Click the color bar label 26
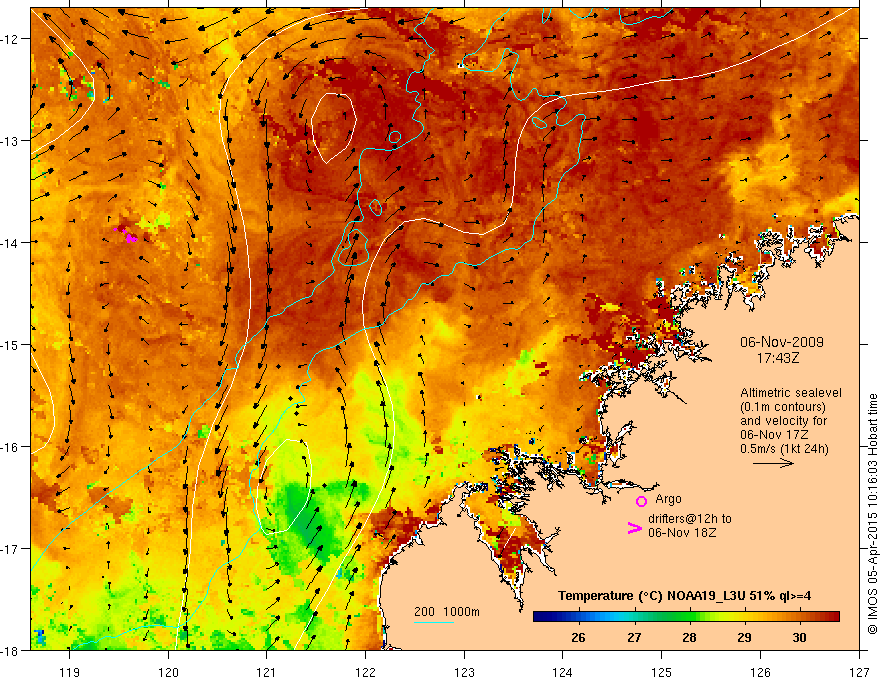The width and height of the screenshot is (880, 680). (x=578, y=638)
